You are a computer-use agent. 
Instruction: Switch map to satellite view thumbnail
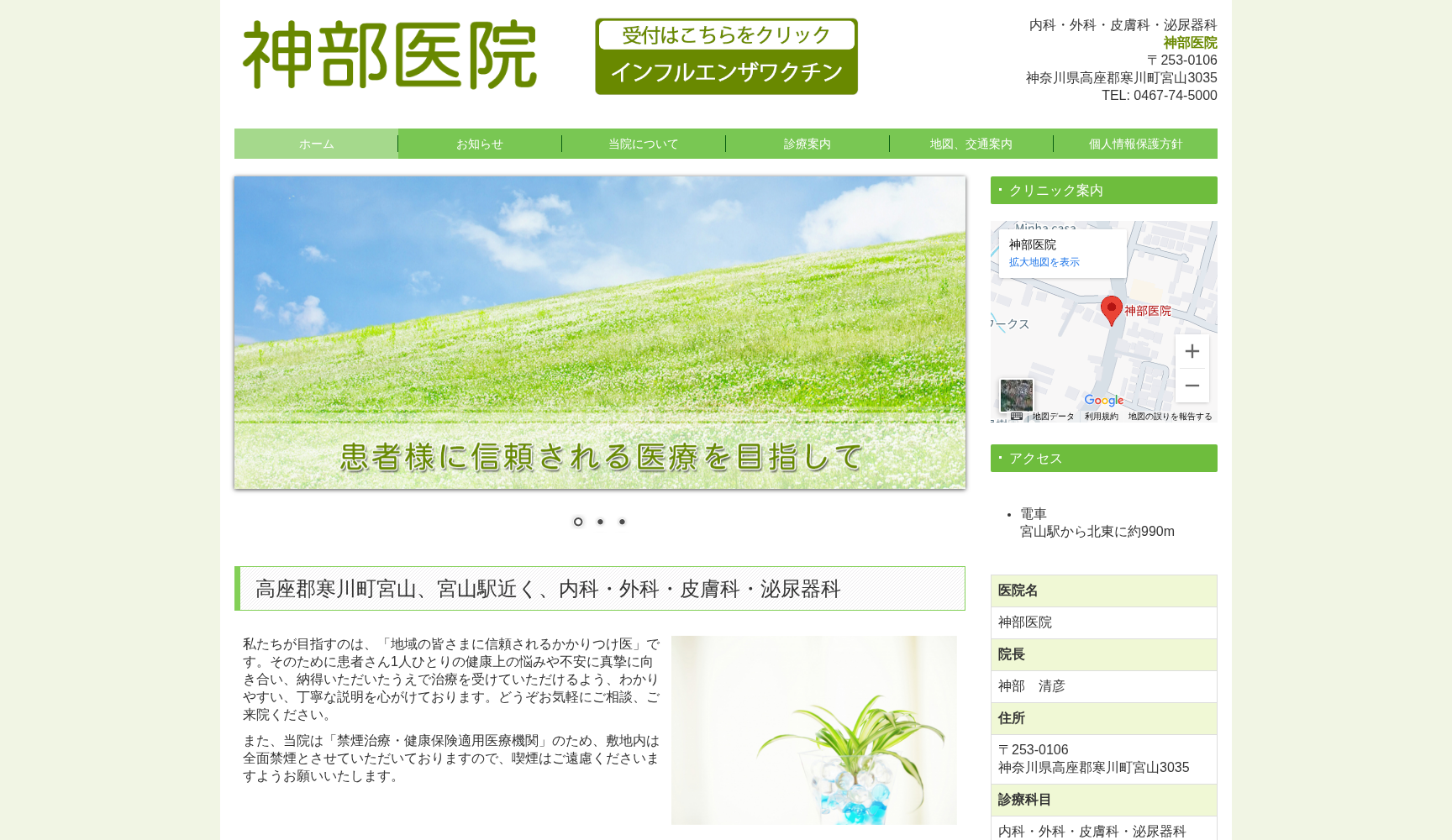[1016, 395]
